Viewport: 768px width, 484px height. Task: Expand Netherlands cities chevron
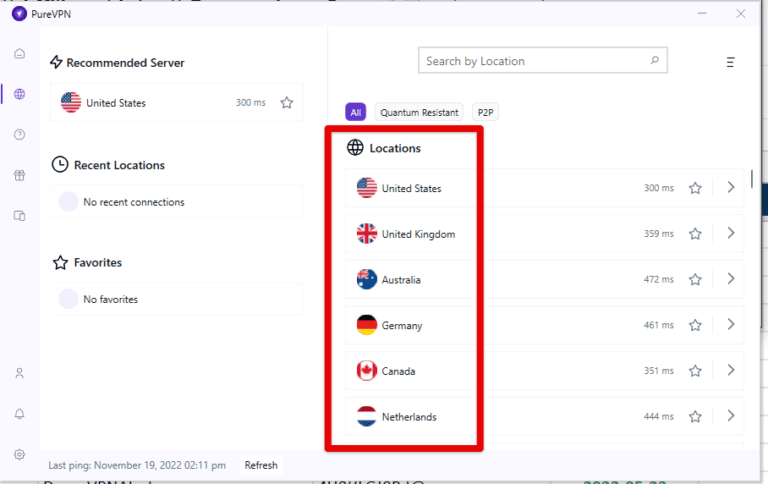click(731, 415)
